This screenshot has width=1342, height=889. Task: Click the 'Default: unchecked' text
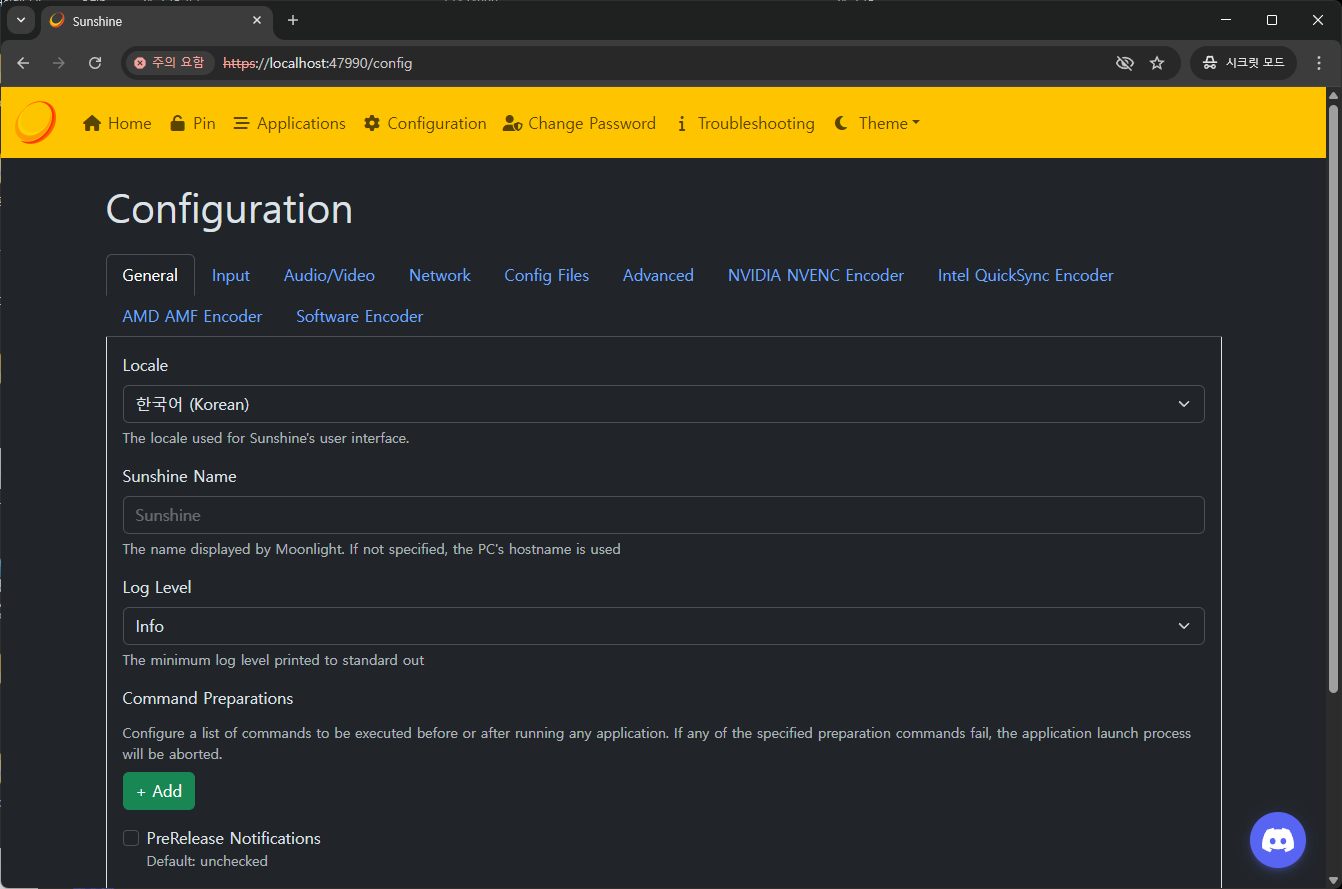(x=207, y=861)
